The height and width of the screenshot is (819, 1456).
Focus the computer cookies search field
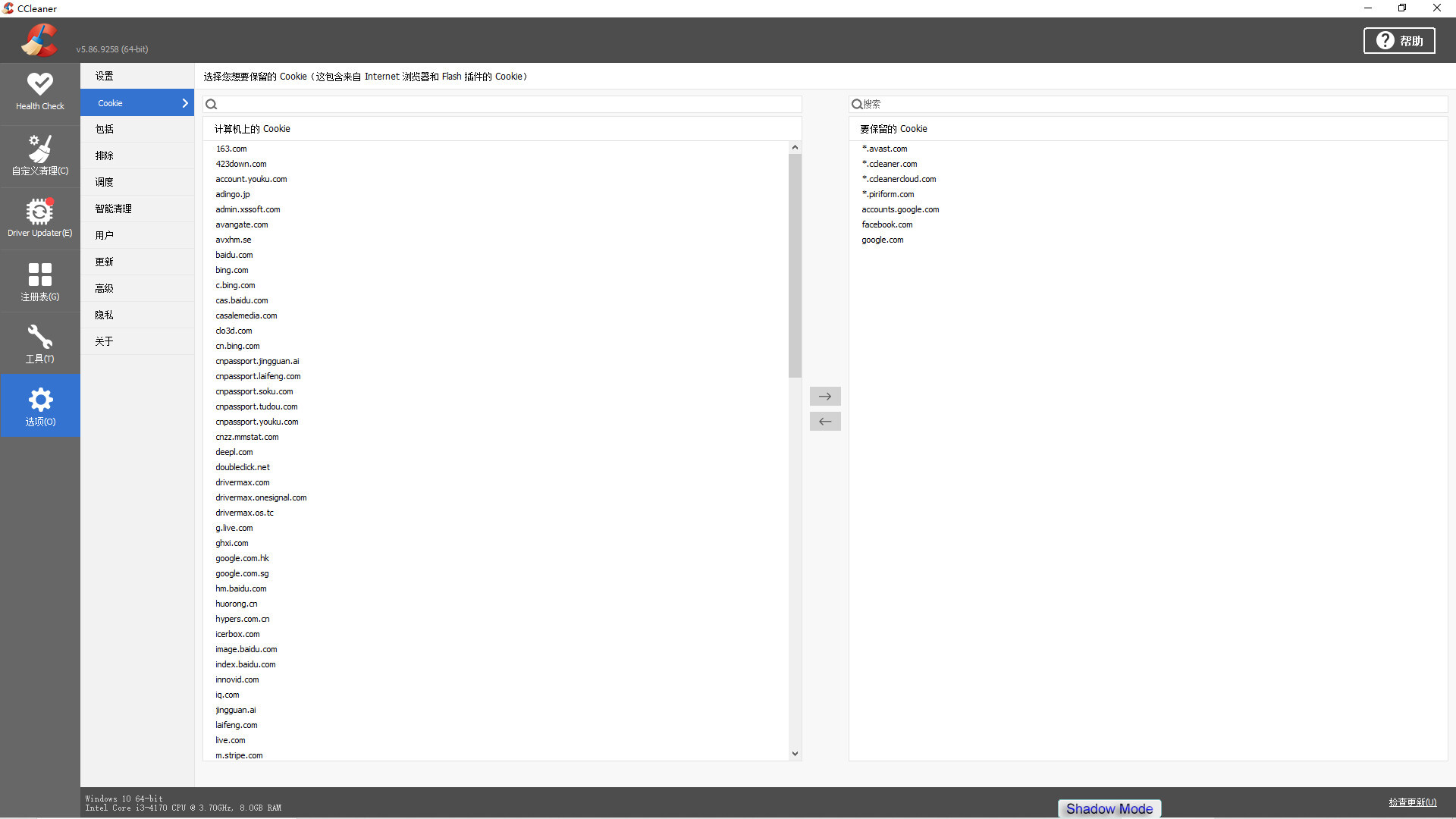click(x=502, y=105)
